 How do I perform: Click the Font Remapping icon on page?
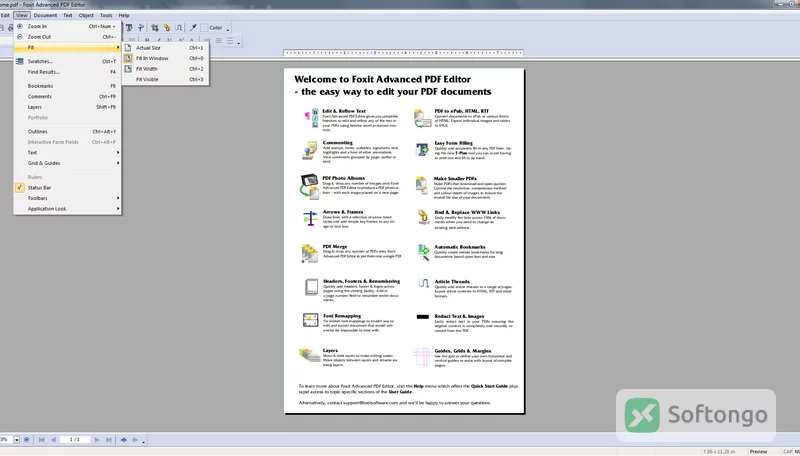(x=310, y=320)
